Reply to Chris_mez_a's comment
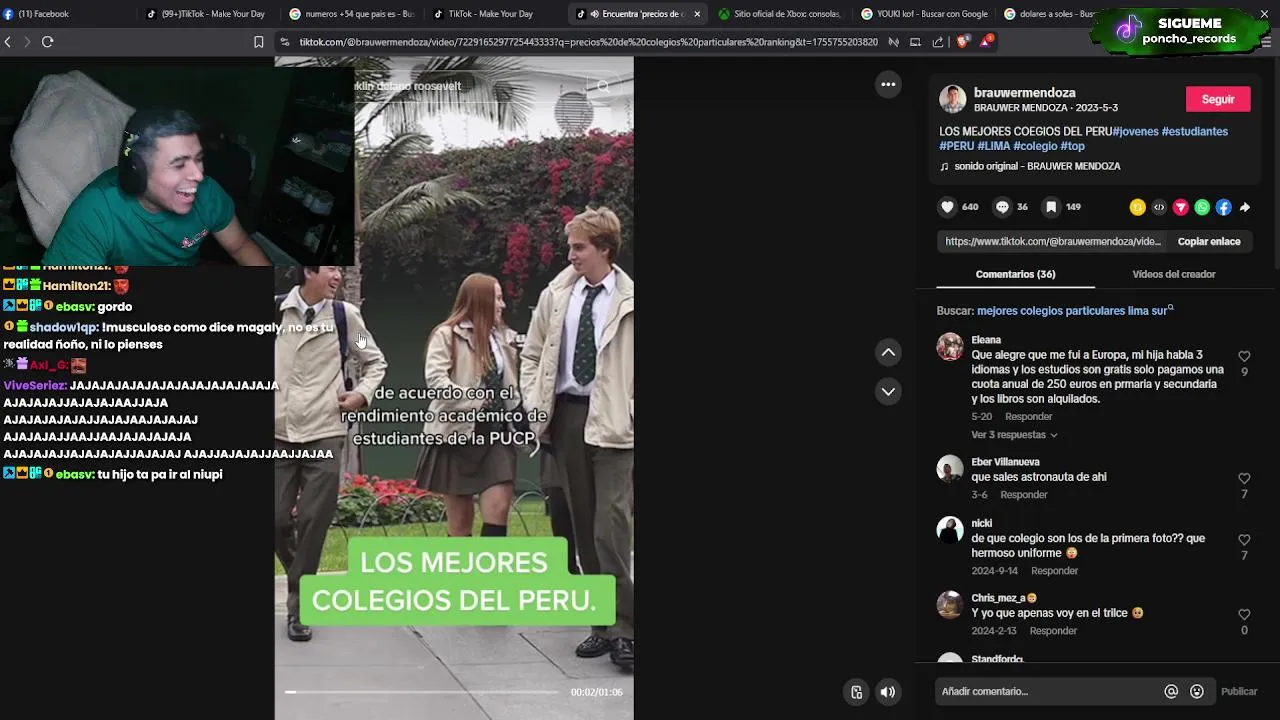This screenshot has height=720, width=1280. (x=1053, y=631)
